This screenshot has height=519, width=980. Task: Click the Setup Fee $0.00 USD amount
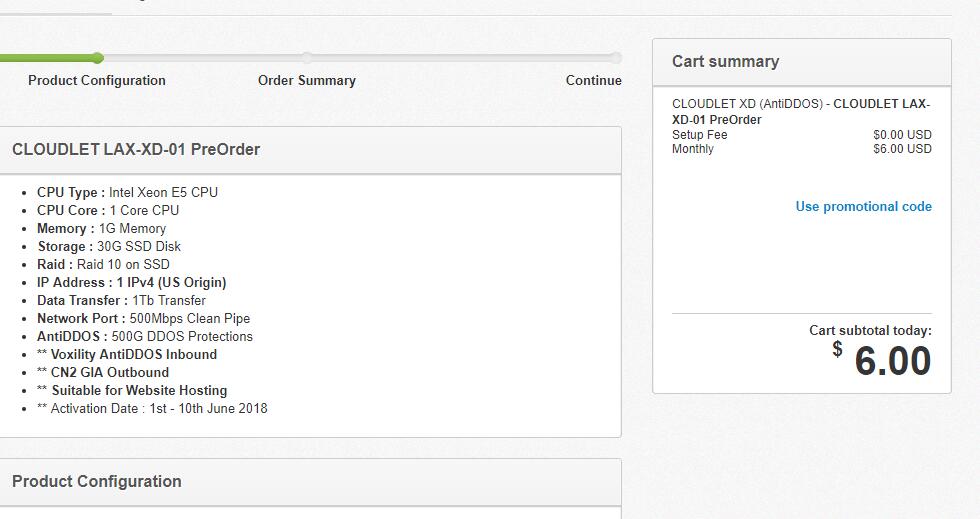pyautogui.click(x=901, y=135)
